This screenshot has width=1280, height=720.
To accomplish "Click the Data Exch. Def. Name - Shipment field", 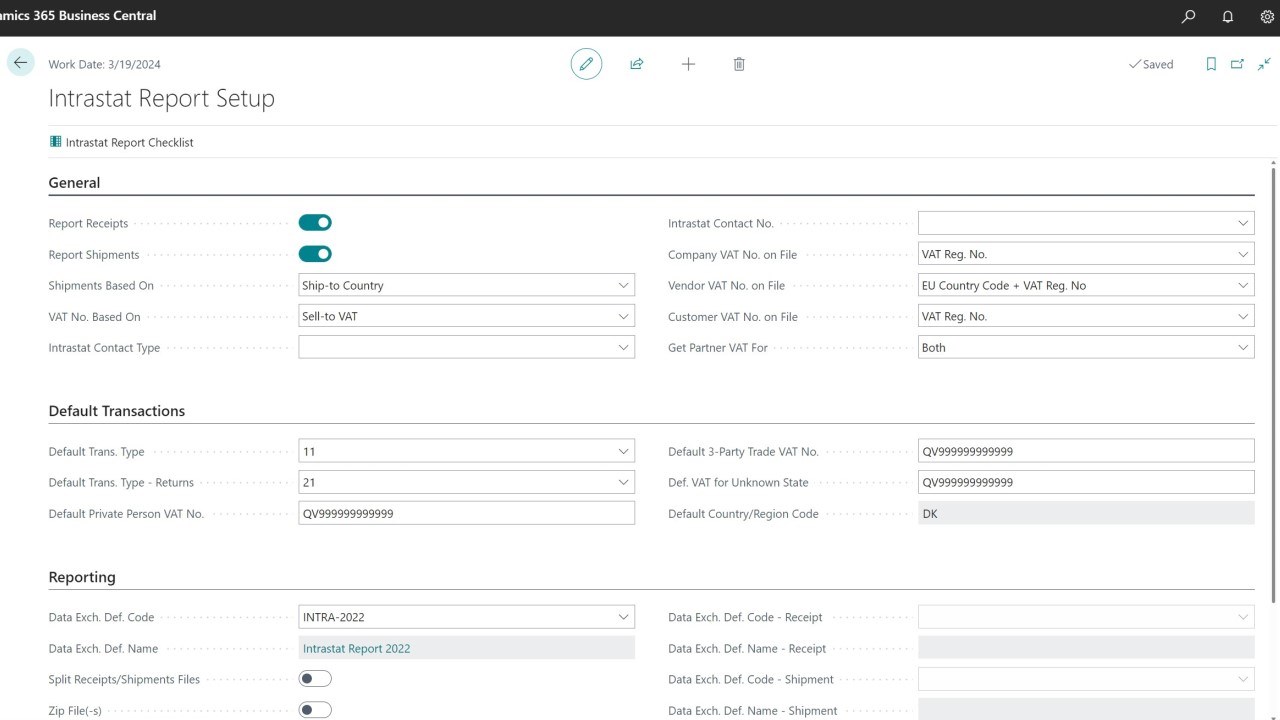I will pyautogui.click(x=1086, y=710).
